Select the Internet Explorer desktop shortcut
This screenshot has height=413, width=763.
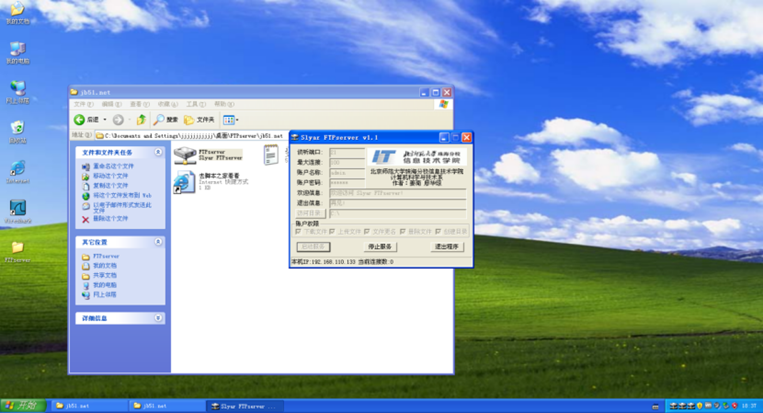coord(18,172)
